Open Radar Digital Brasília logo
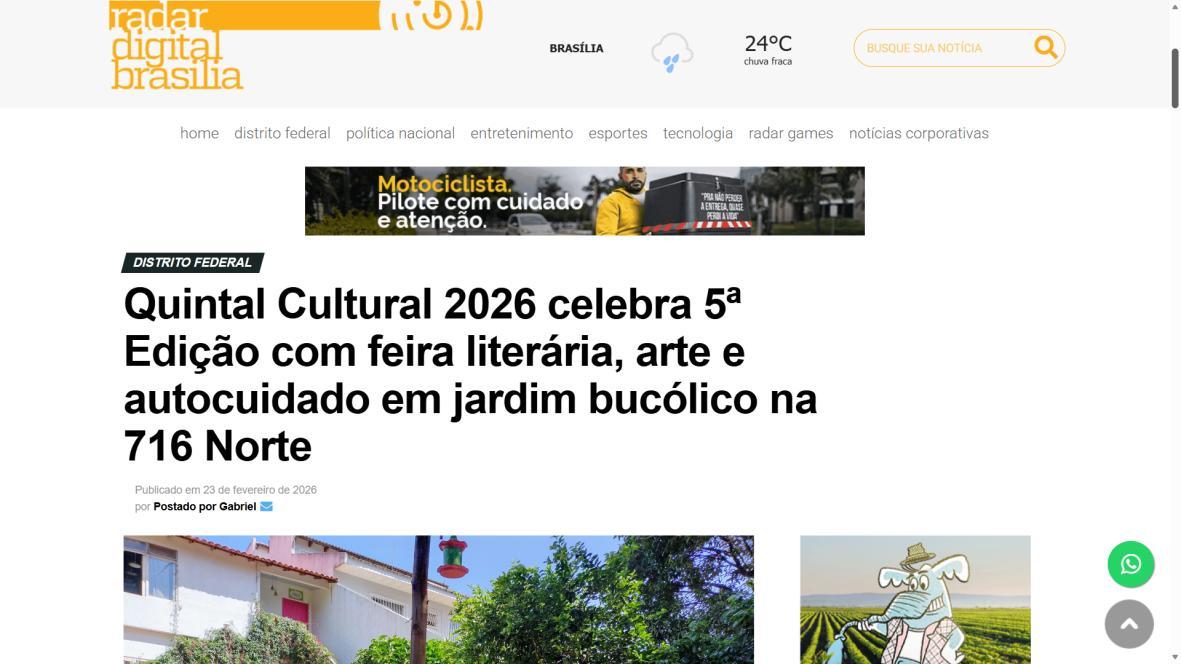1181x664 pixels. click(x=296, y=45)
